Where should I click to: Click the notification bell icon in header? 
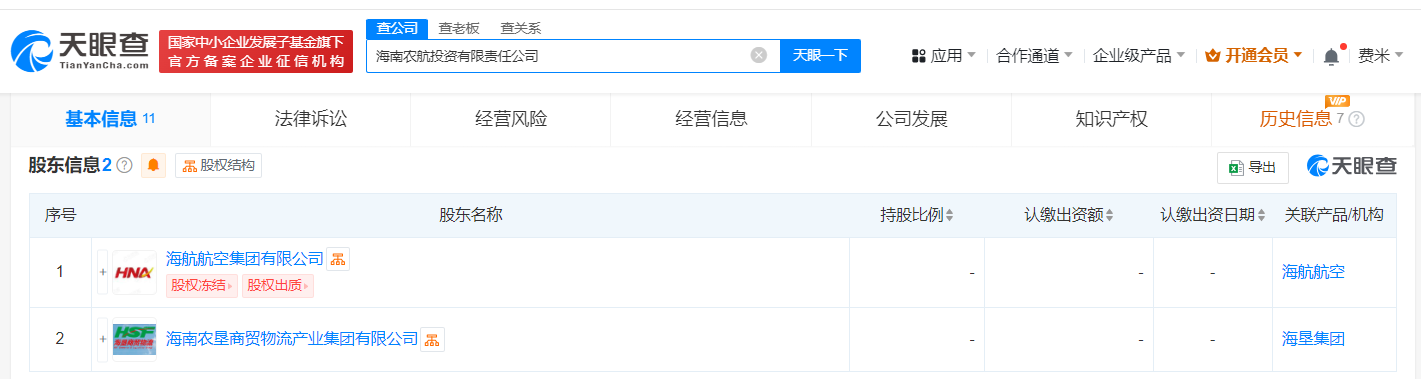point(1331,56)
